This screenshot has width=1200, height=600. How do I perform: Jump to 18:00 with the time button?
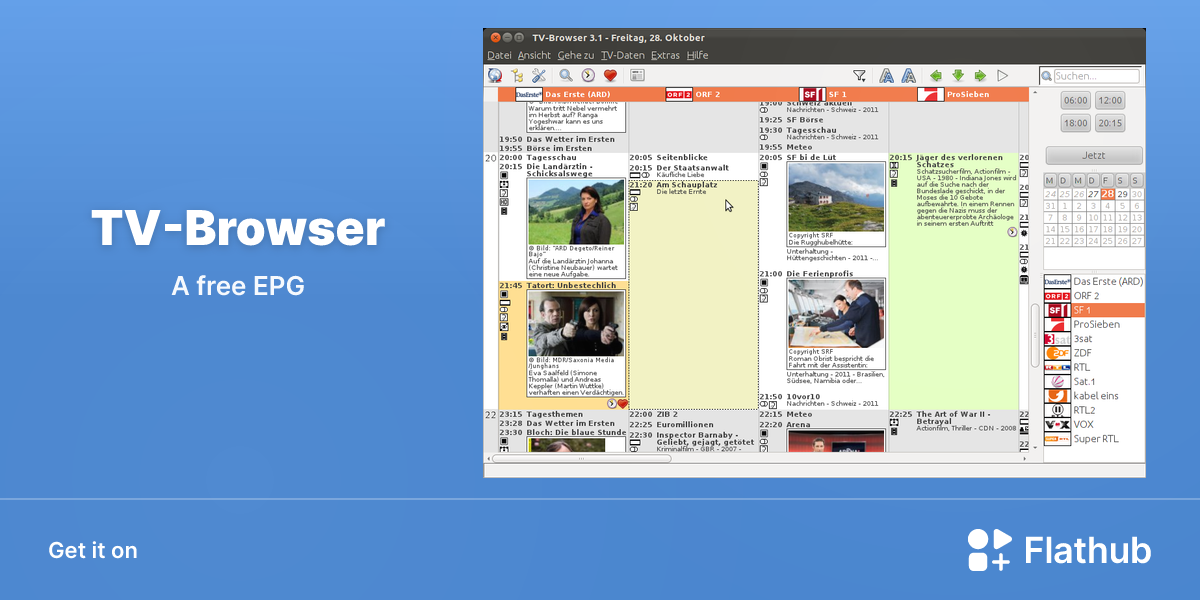point(1076,123)
